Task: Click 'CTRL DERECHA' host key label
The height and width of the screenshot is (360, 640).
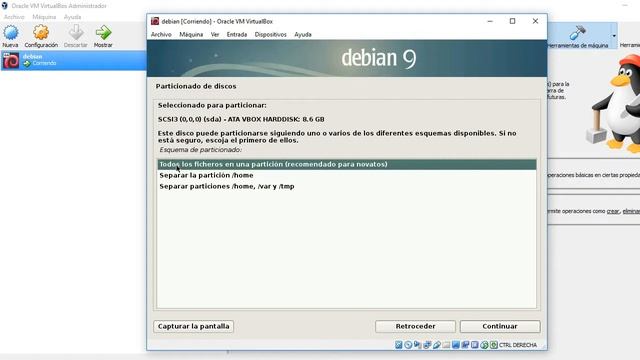Action: click(x=518, y=345)
